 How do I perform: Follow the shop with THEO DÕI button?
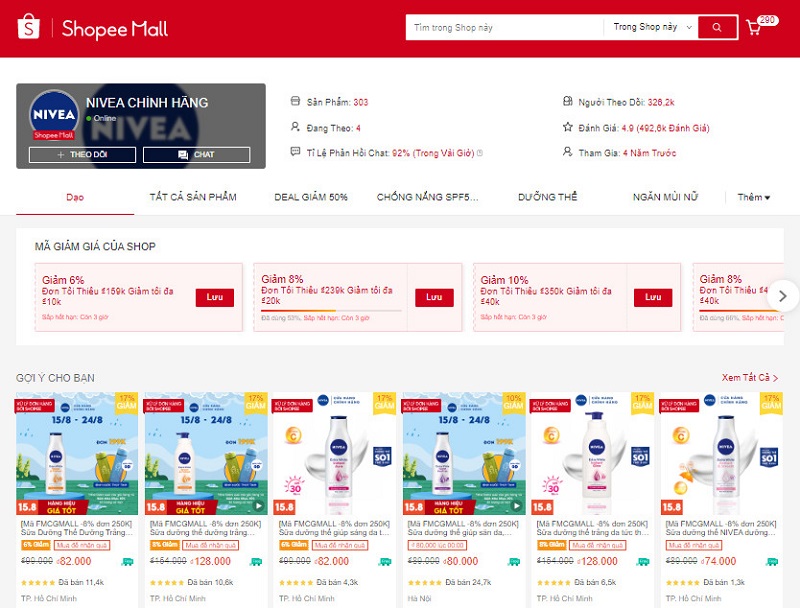coord(82,155)
